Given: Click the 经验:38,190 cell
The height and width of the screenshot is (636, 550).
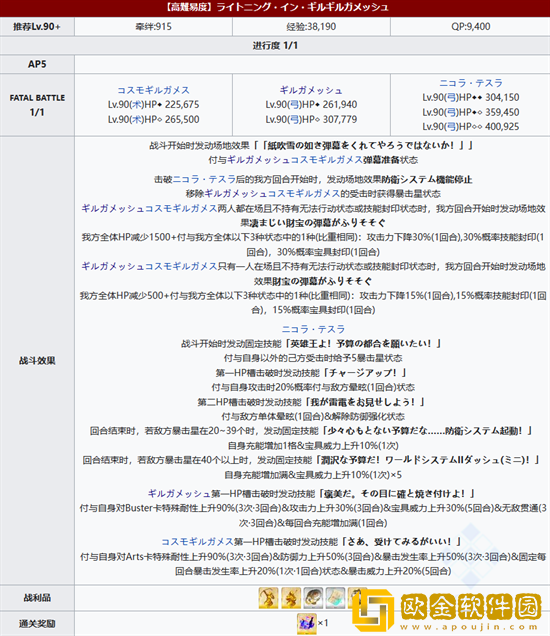Looking at the screenshot, I should [311, 27].
